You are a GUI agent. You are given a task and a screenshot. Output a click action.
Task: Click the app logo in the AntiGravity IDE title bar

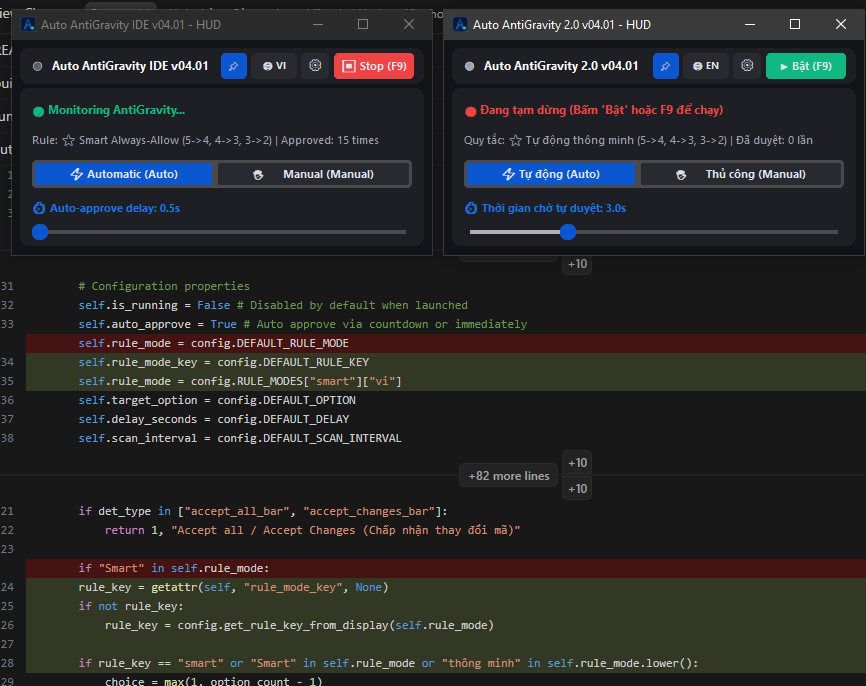pyautogui.click(x=28, y=25)
